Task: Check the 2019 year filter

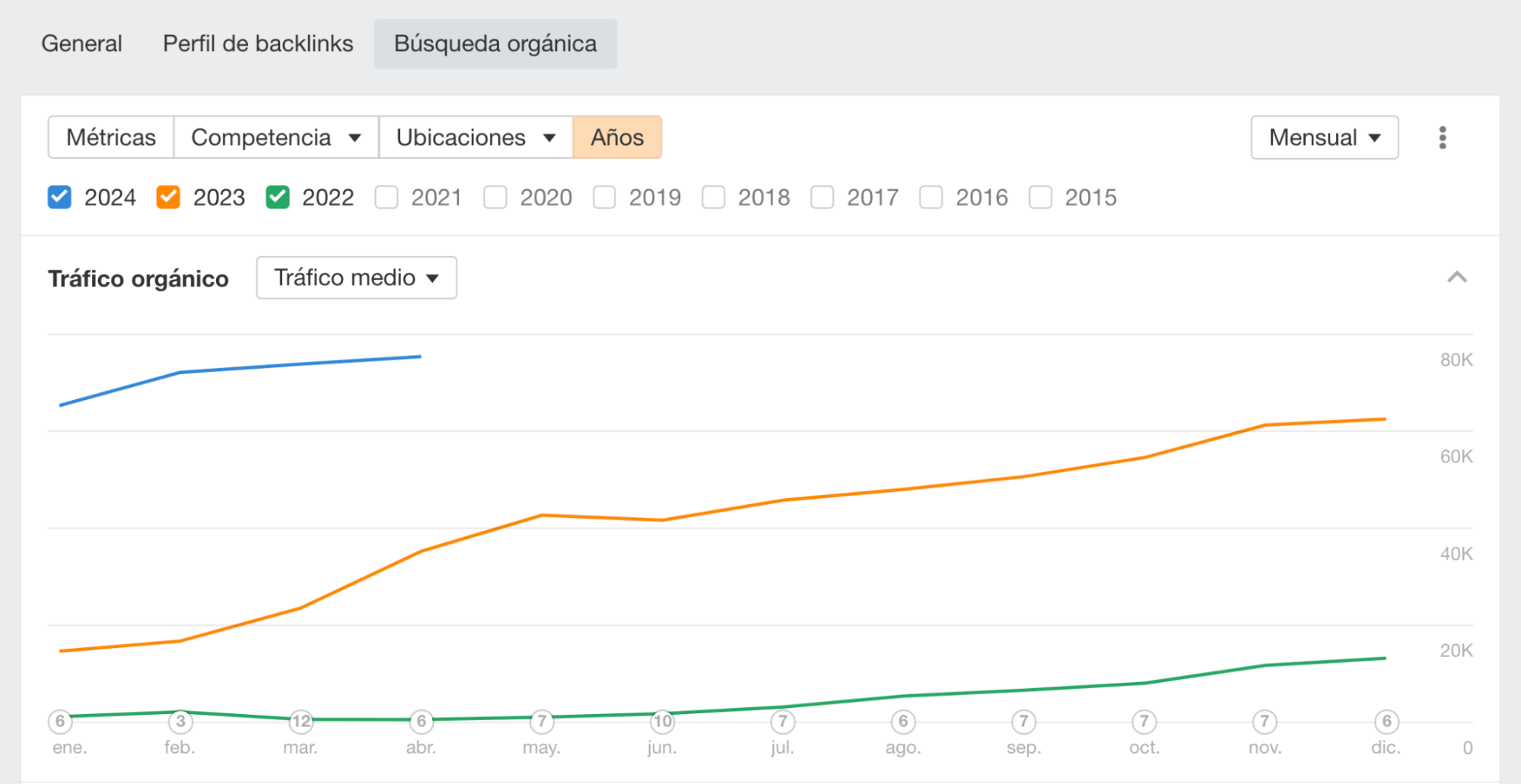Action: point(605,197)
